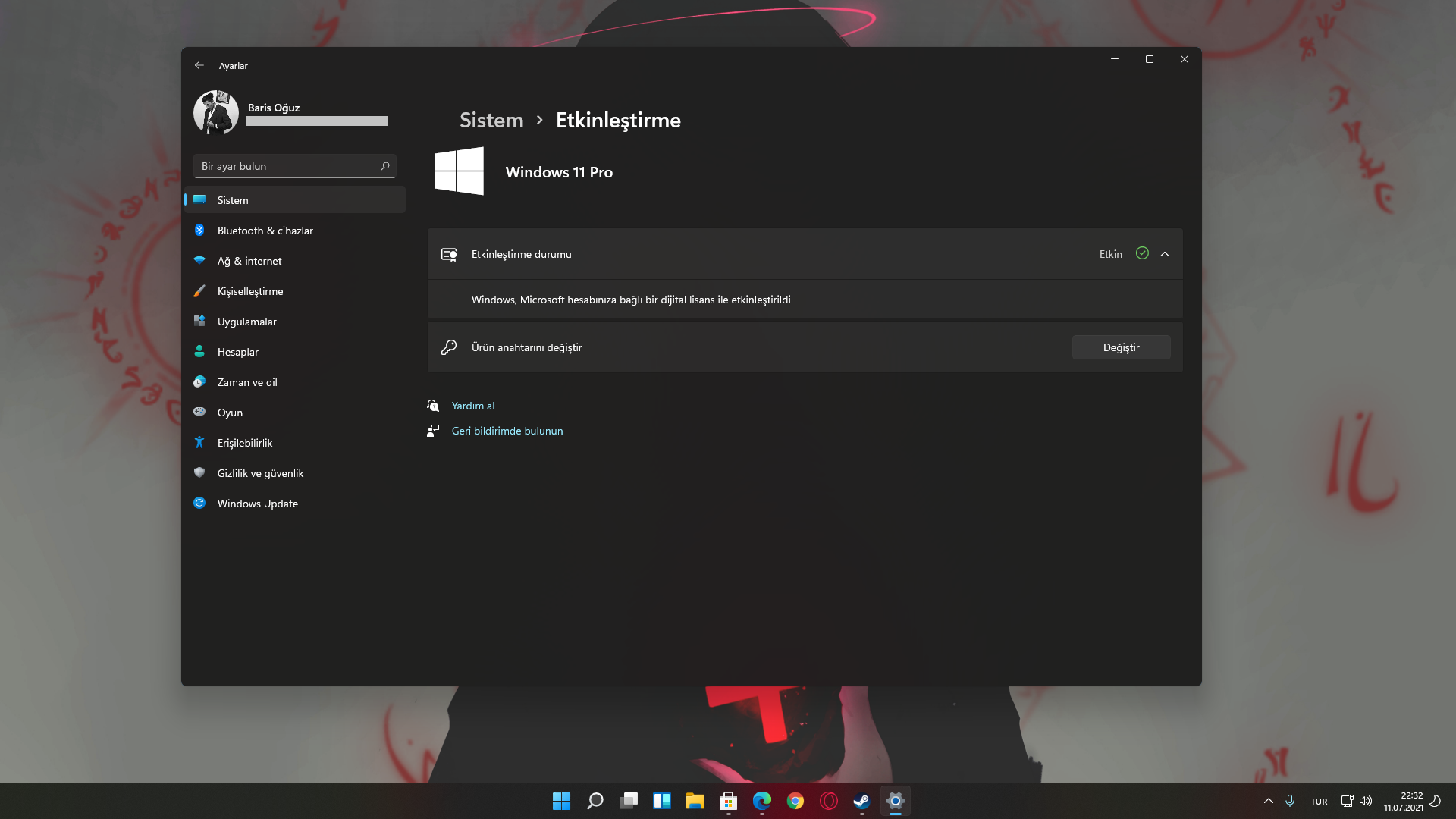This screenshot has width=1456, height=819.
Task: Open Geri bildirimde bulunun link
Action: pos(507,431)
